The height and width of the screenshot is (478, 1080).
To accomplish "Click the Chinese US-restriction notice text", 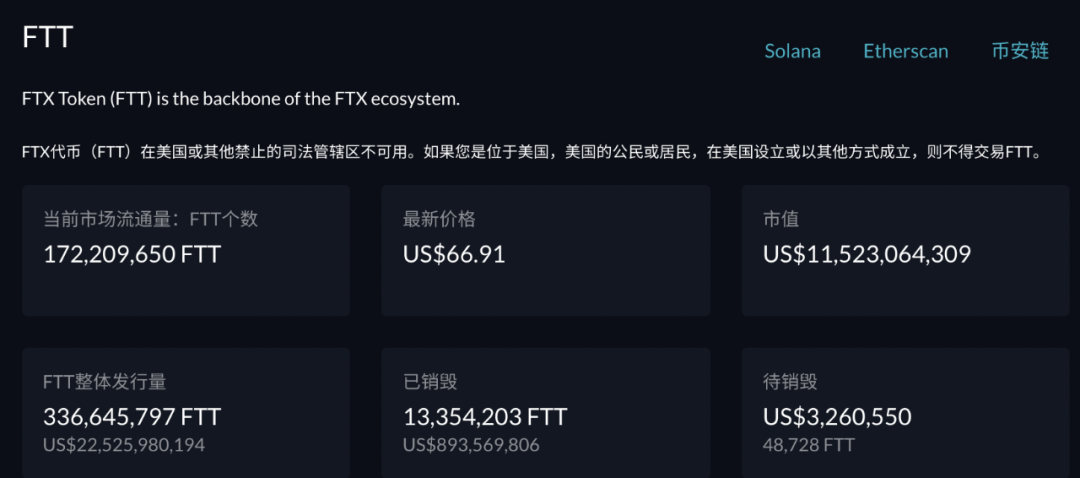I will pyautogui.click(x=532, y=152).
